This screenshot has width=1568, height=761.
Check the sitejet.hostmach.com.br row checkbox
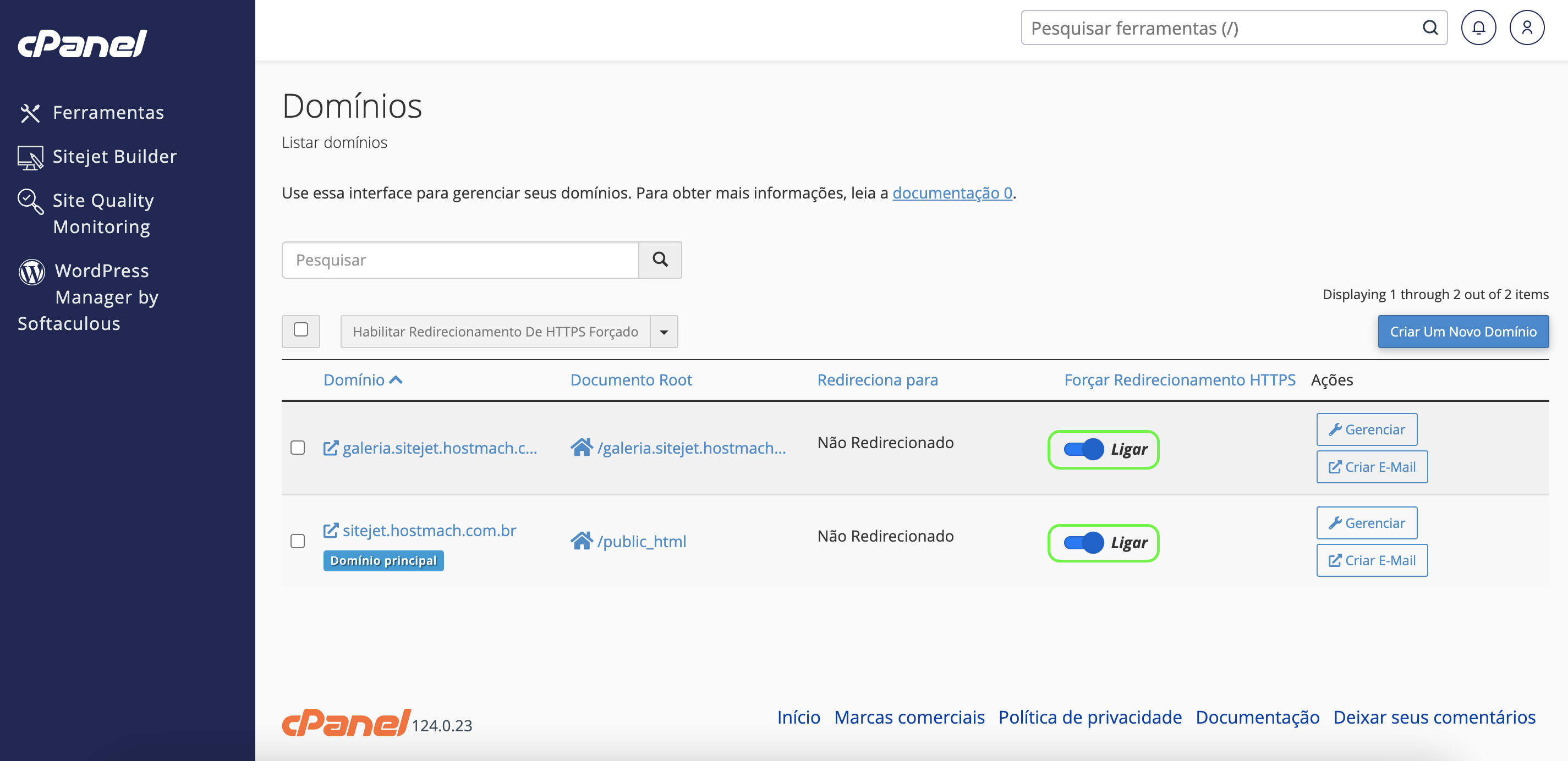[x=298, y=542]
